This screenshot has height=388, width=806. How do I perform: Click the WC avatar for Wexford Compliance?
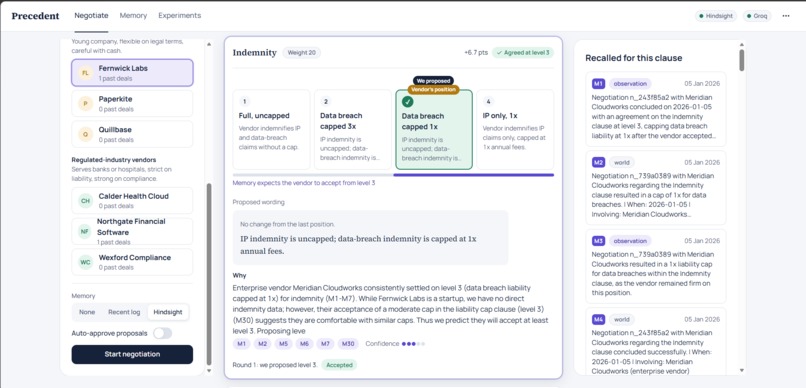(x=86, y=262)
